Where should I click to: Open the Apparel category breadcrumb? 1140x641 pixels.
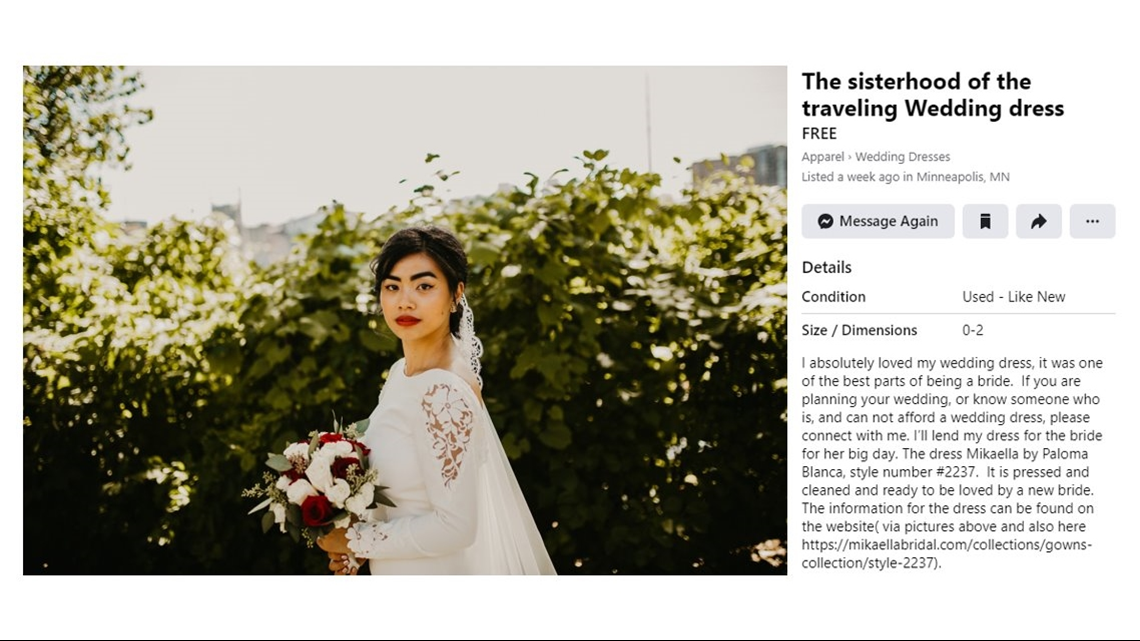click(x=822, y=156)
